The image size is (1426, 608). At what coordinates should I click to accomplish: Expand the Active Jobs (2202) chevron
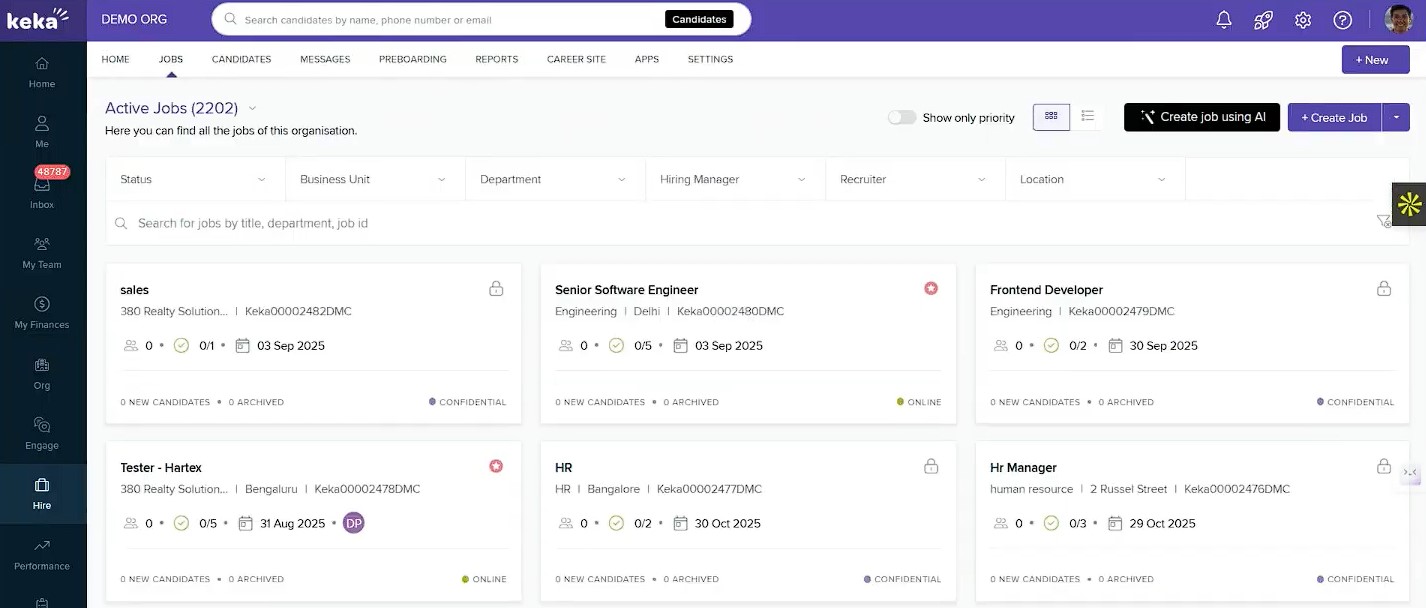[x=252, y=108]
